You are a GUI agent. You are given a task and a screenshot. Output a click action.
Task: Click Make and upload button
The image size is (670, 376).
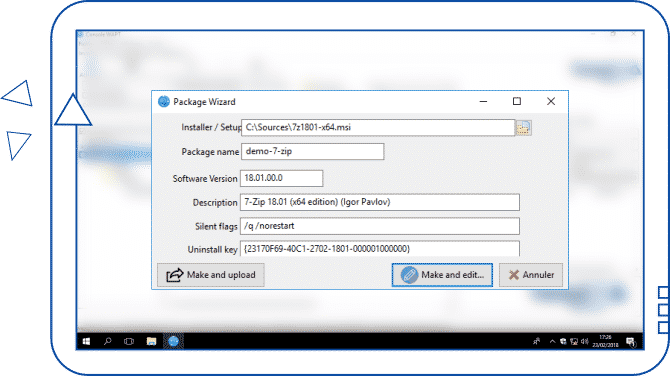(x=211, y=275)
